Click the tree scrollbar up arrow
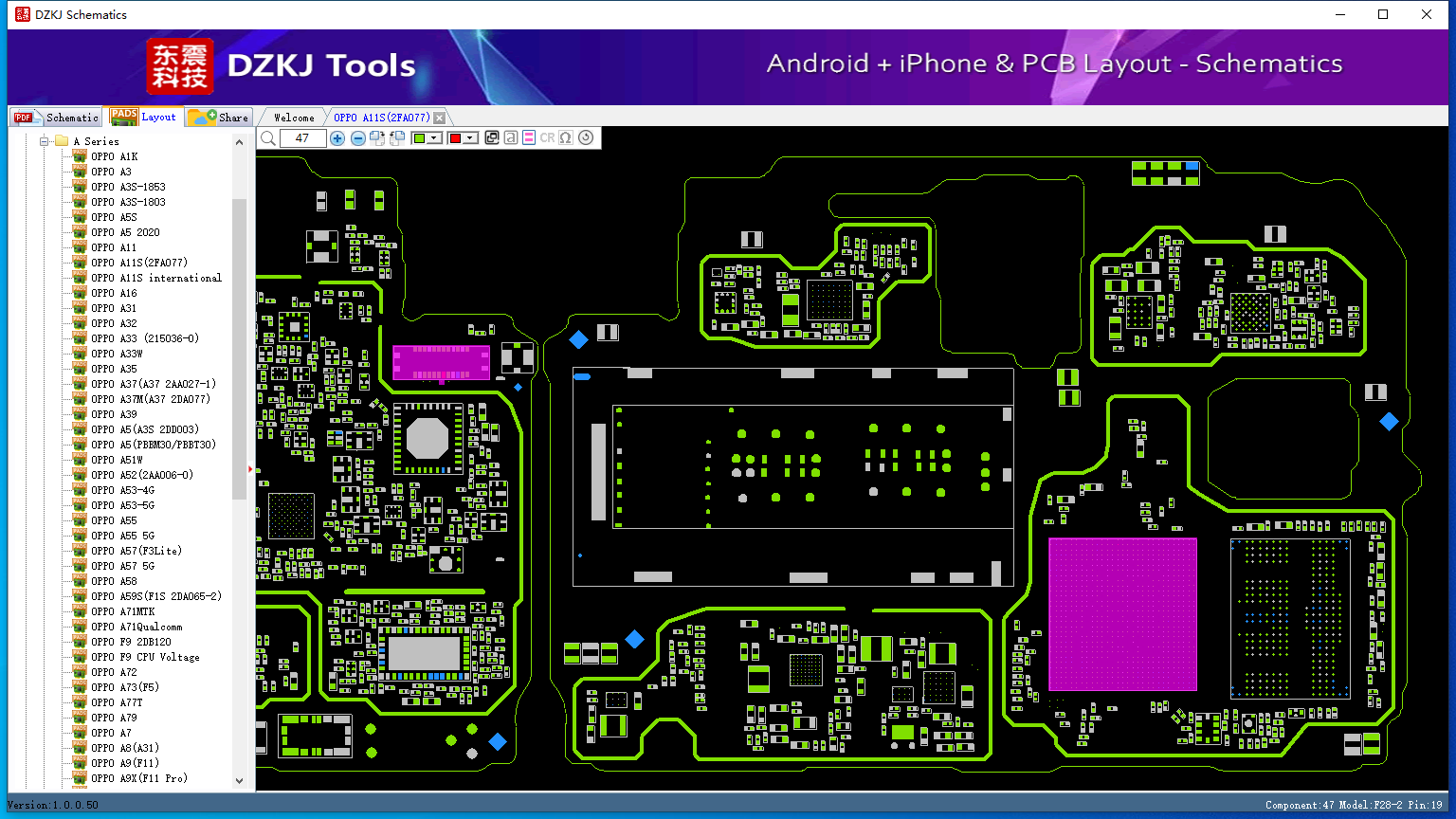This screenshot has height=819, width=1456. pyautogui.click(x=239, y=142)
